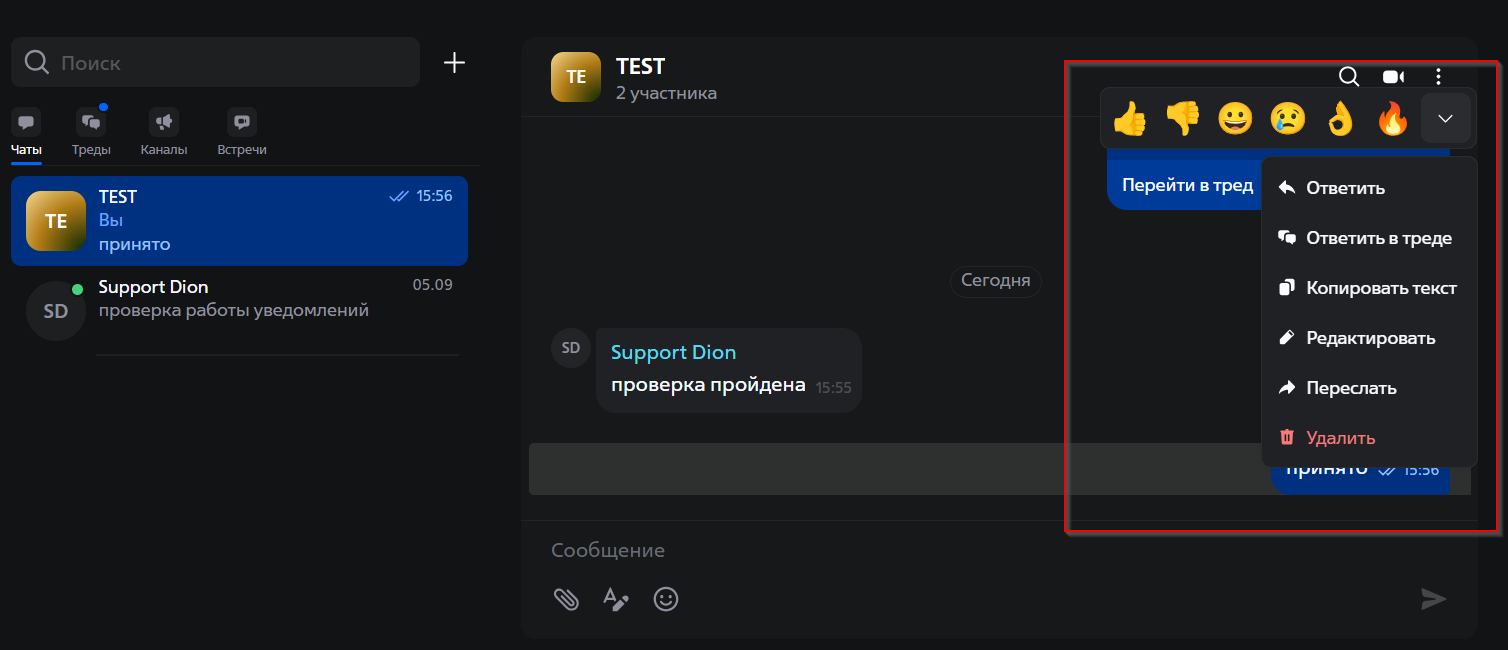Select Ответить in context menu

click(1345, 188)
